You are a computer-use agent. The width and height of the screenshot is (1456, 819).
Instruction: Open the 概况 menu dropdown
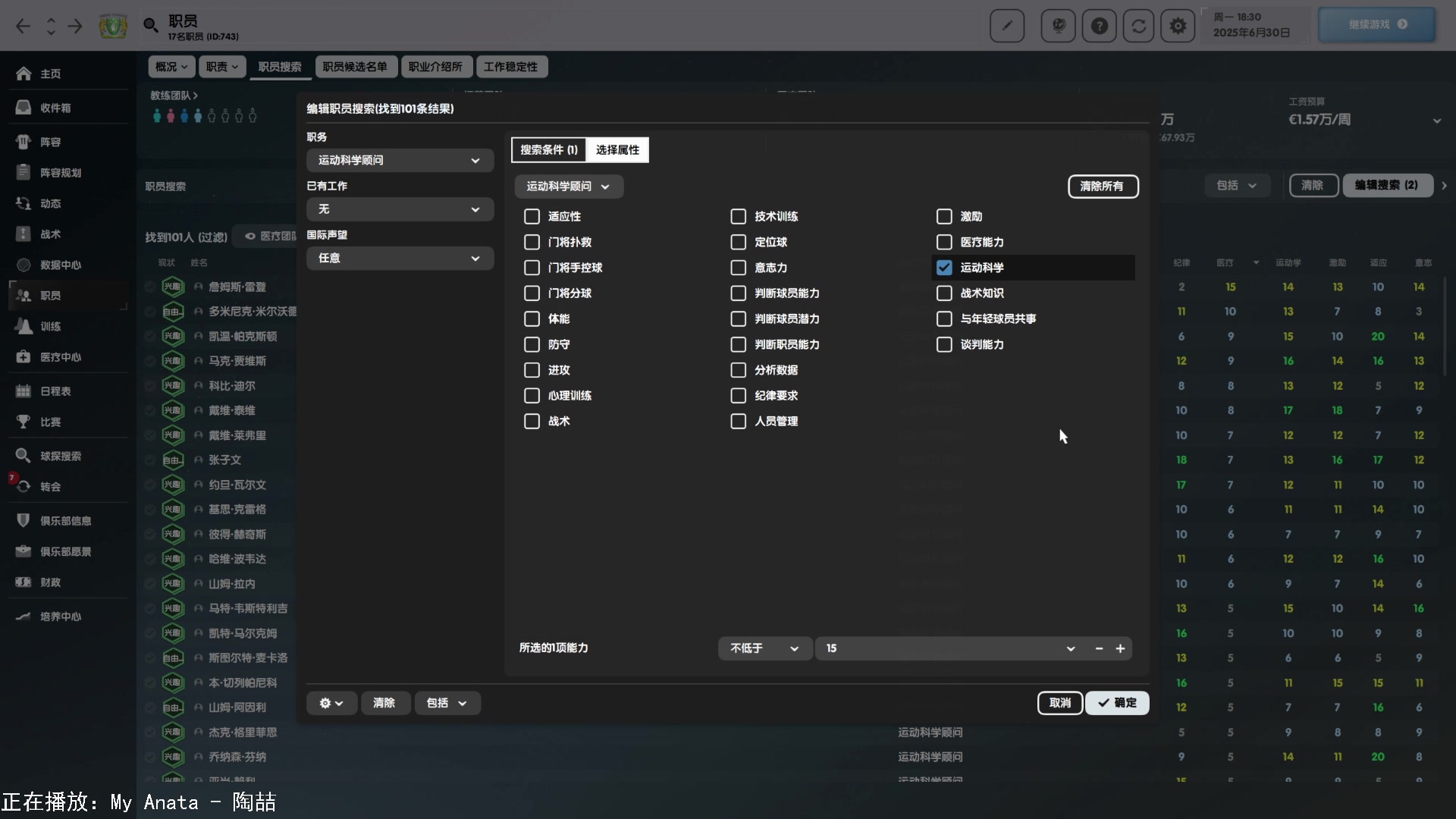pos(171,67)
